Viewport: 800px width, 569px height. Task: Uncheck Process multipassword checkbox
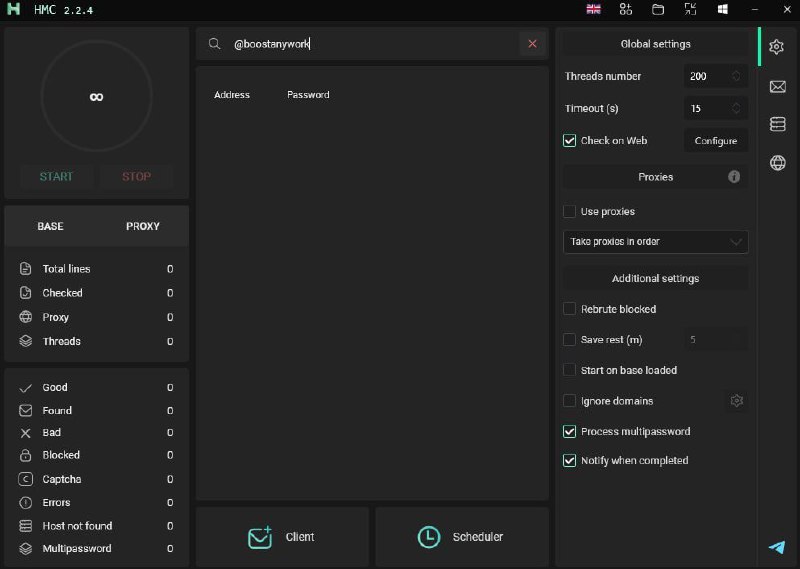coord(569,431)
